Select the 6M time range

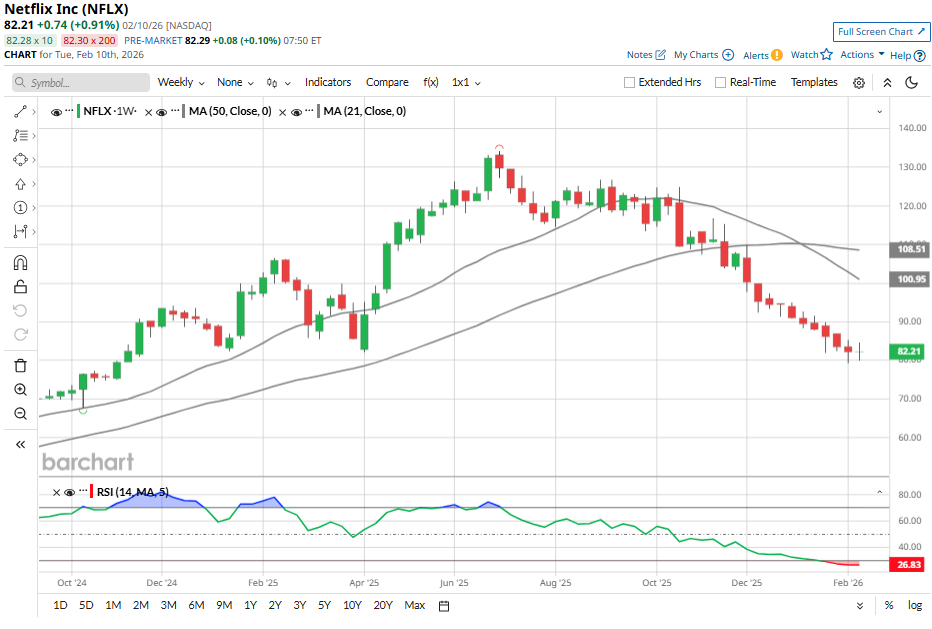[196, 605]
